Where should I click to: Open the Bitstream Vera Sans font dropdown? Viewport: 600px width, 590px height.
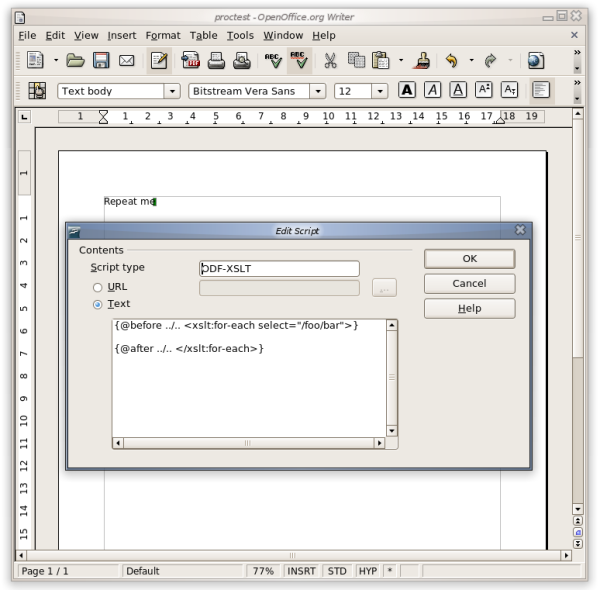click(318, 91)
